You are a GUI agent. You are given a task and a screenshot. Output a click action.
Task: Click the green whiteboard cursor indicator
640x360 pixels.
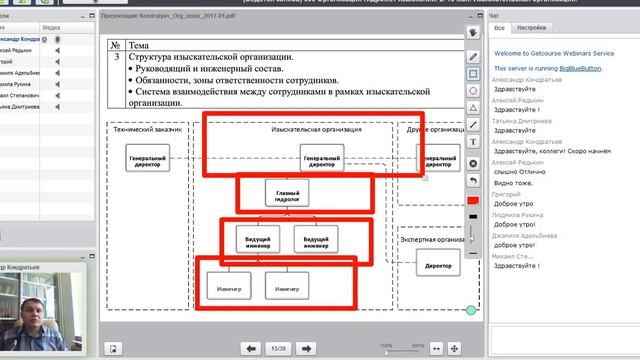coord(471,310)
